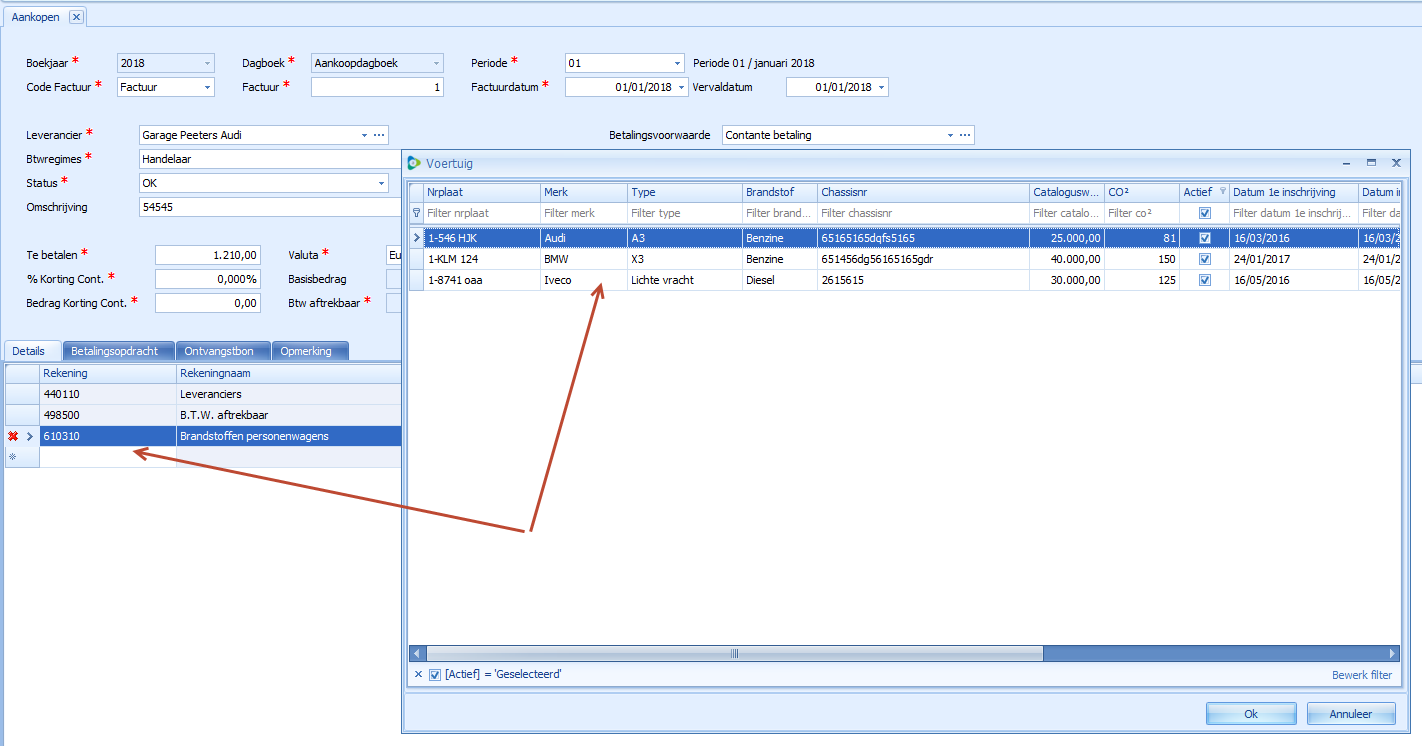Close the Aankopen tab with its X icon
Image resolution: width=1422 pixels, height=746 pixels.
click(76, 17)
